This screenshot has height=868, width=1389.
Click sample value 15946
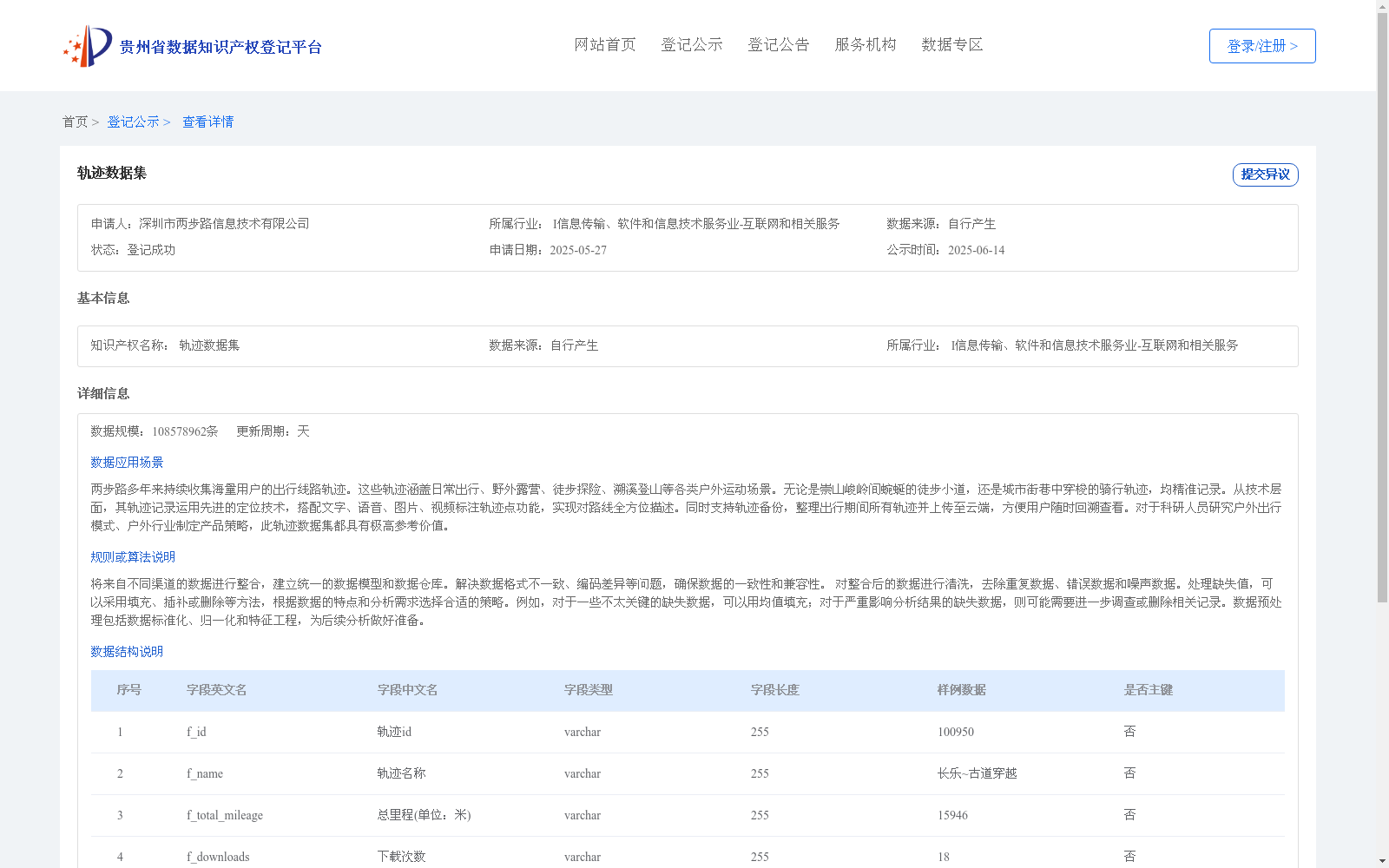click(x=952, y=815)
